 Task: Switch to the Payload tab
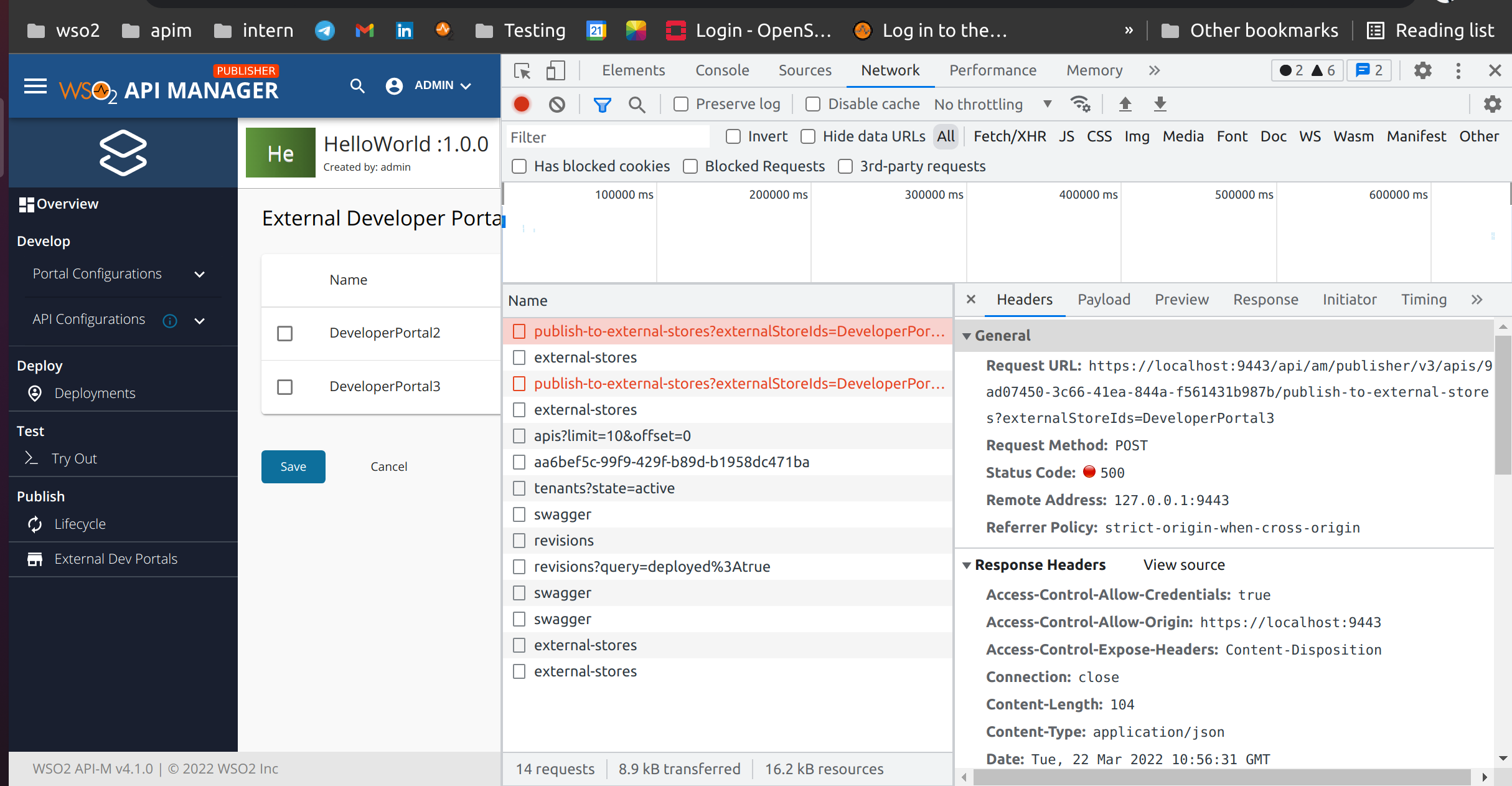coord(1103,299)
